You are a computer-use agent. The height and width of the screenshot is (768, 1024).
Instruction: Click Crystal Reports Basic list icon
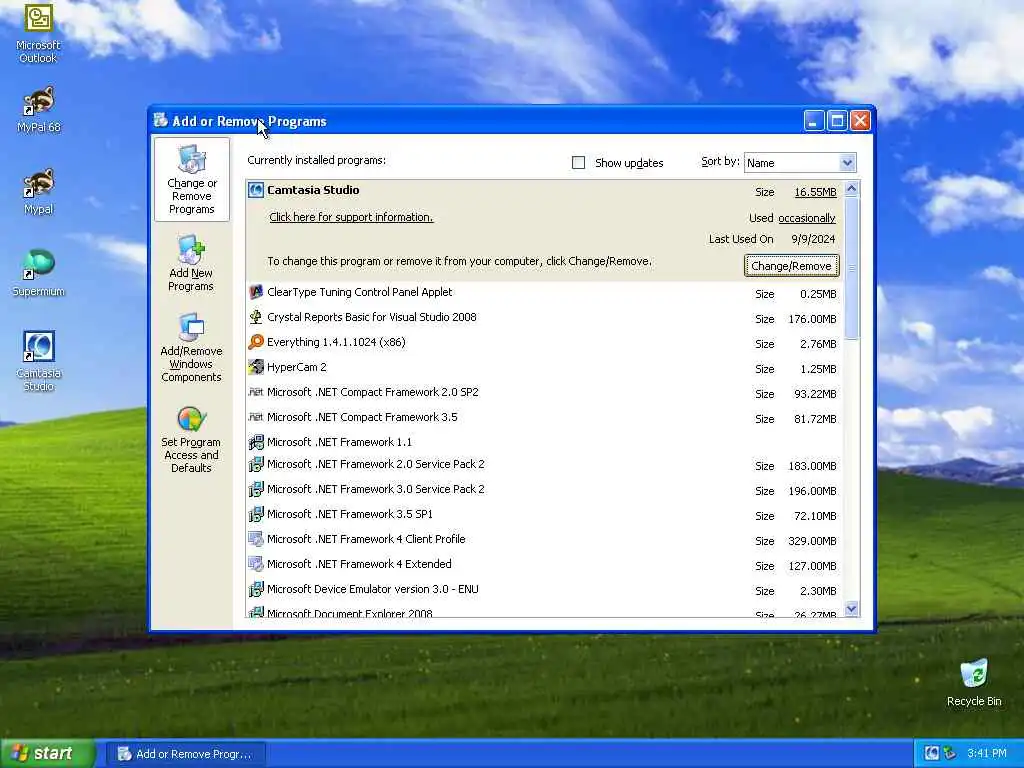pyautogui.click(x=256, y=317)
